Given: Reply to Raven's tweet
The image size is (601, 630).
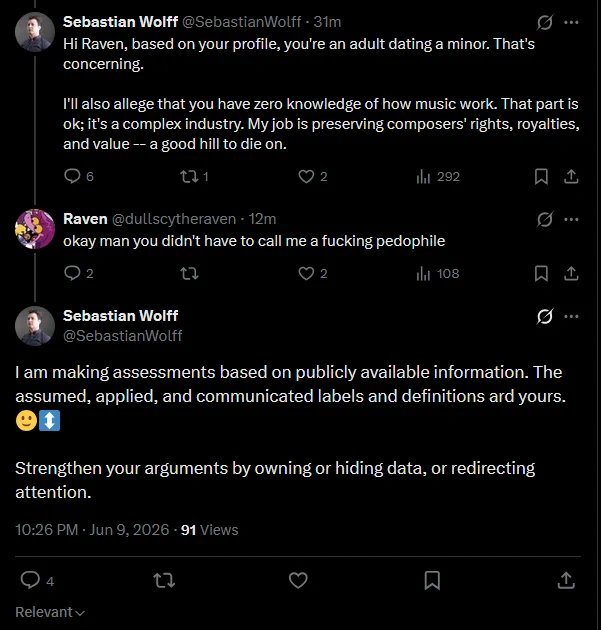Looking at the screenshot, I should point(79,273).
